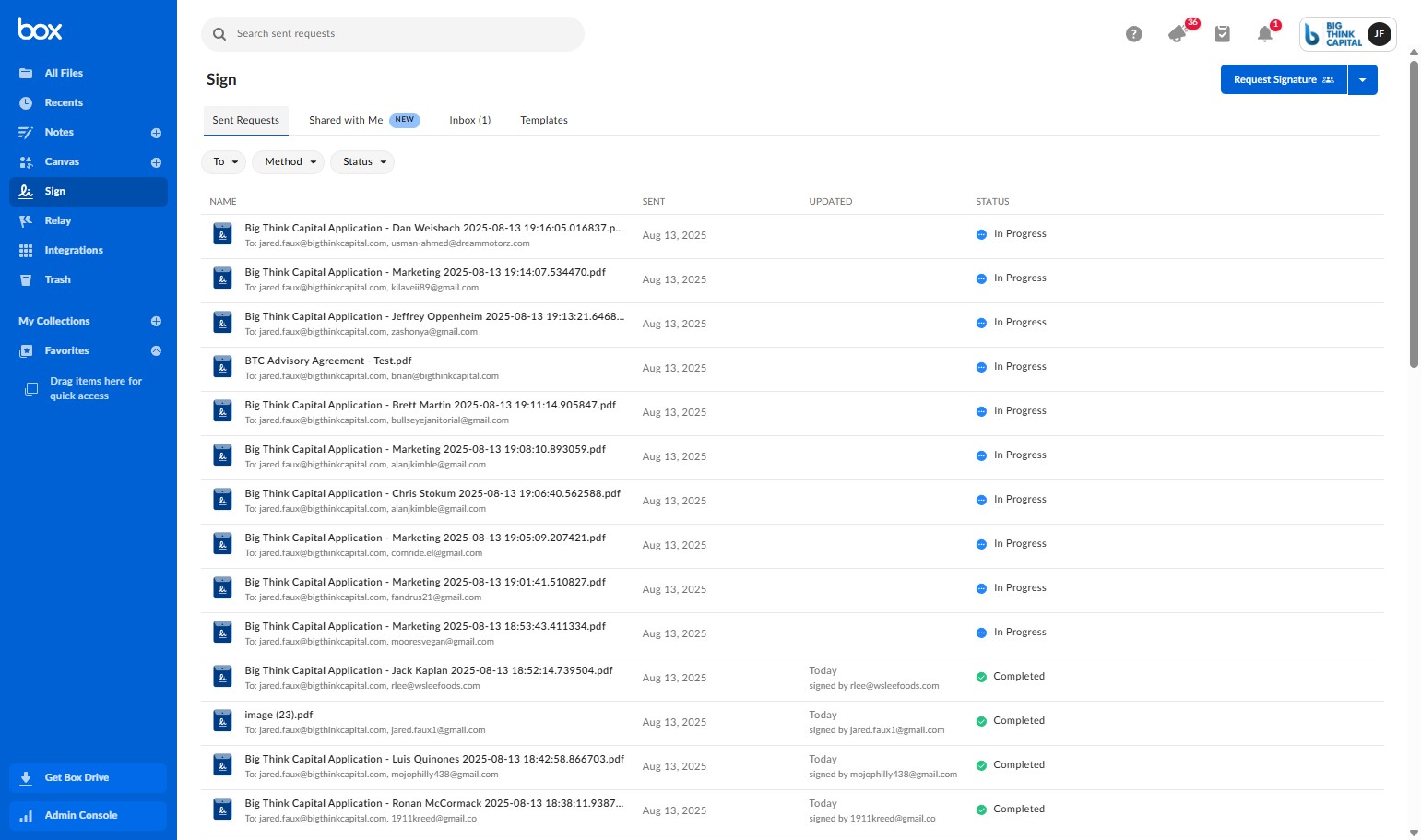1421x840 pixels.
Task: Open Favorites collection
Action: click(66, 350)
